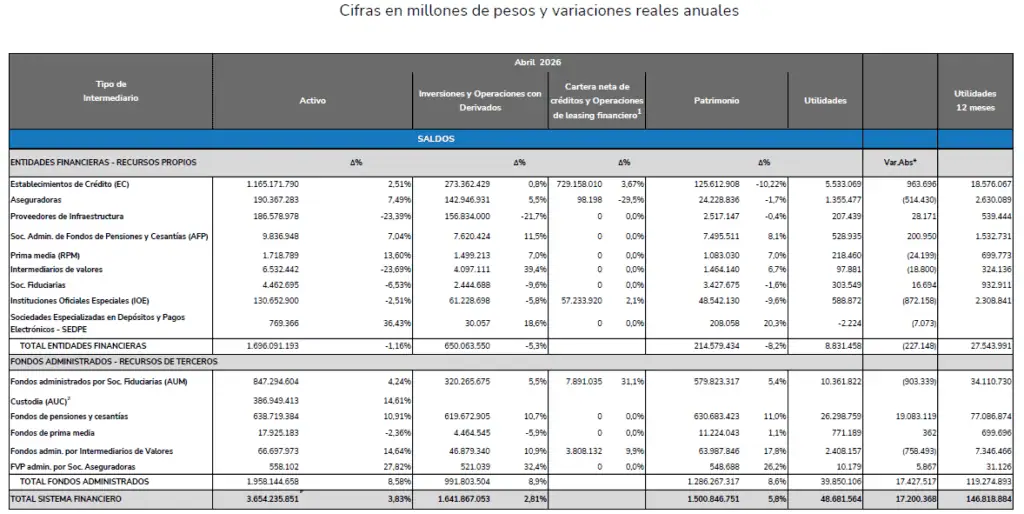Click 'ENTIDADES FINANCIERAS - RECURSOS PROPIOS' section row

point(103,163)
